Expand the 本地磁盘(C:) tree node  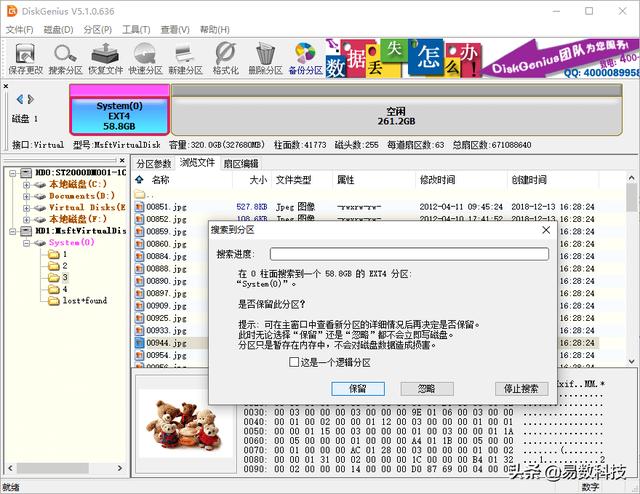click(x=27, y=185)
